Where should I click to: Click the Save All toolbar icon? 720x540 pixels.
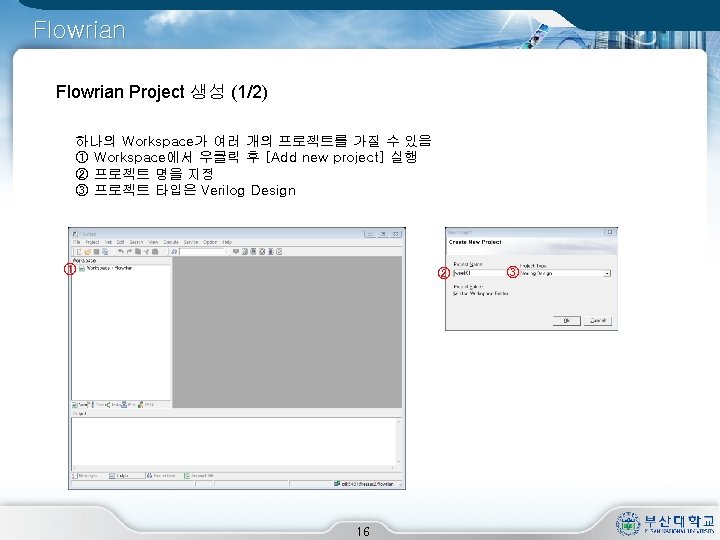coord(105,252)
